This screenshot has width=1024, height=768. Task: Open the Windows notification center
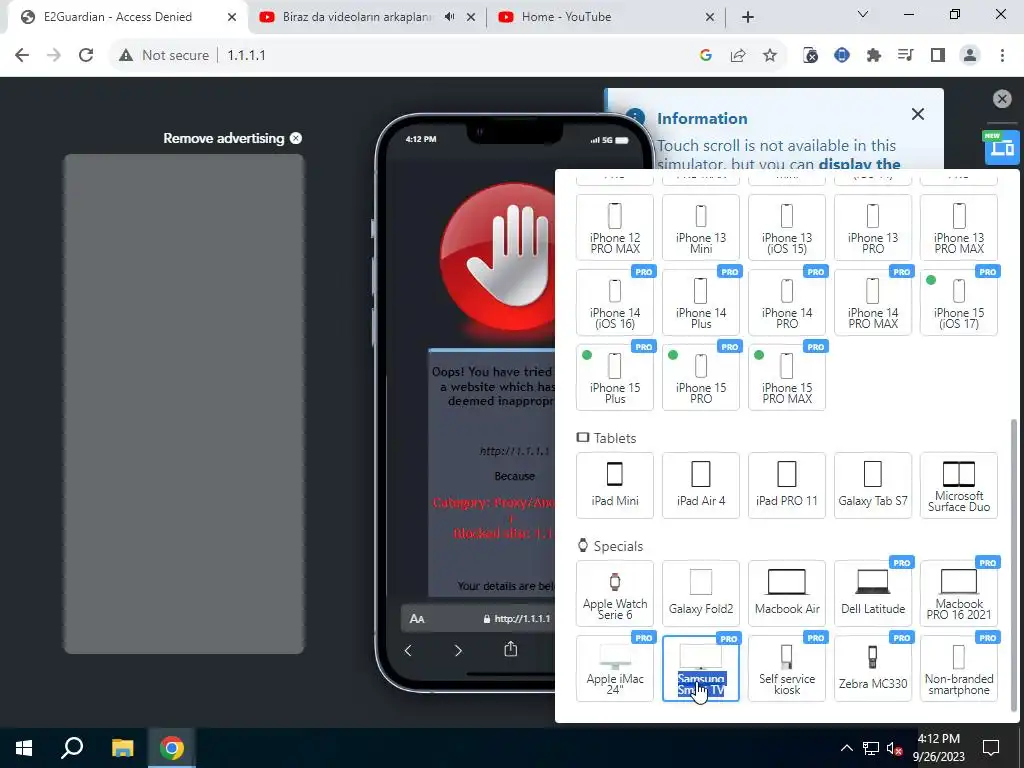[x=991, y=748]
